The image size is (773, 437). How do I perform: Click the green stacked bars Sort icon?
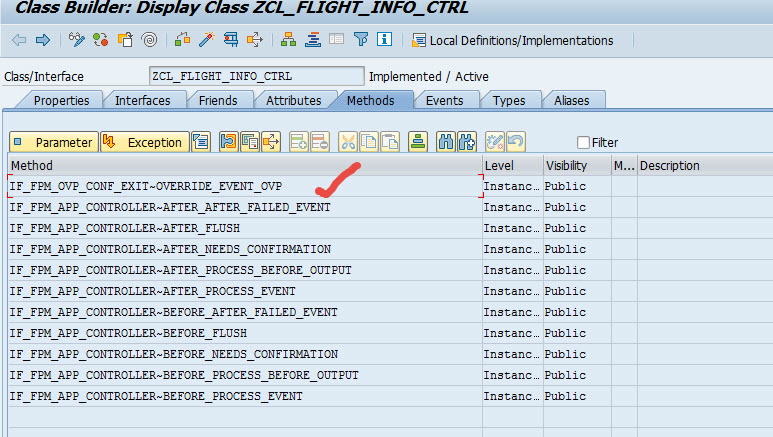(x=418, y=142)
